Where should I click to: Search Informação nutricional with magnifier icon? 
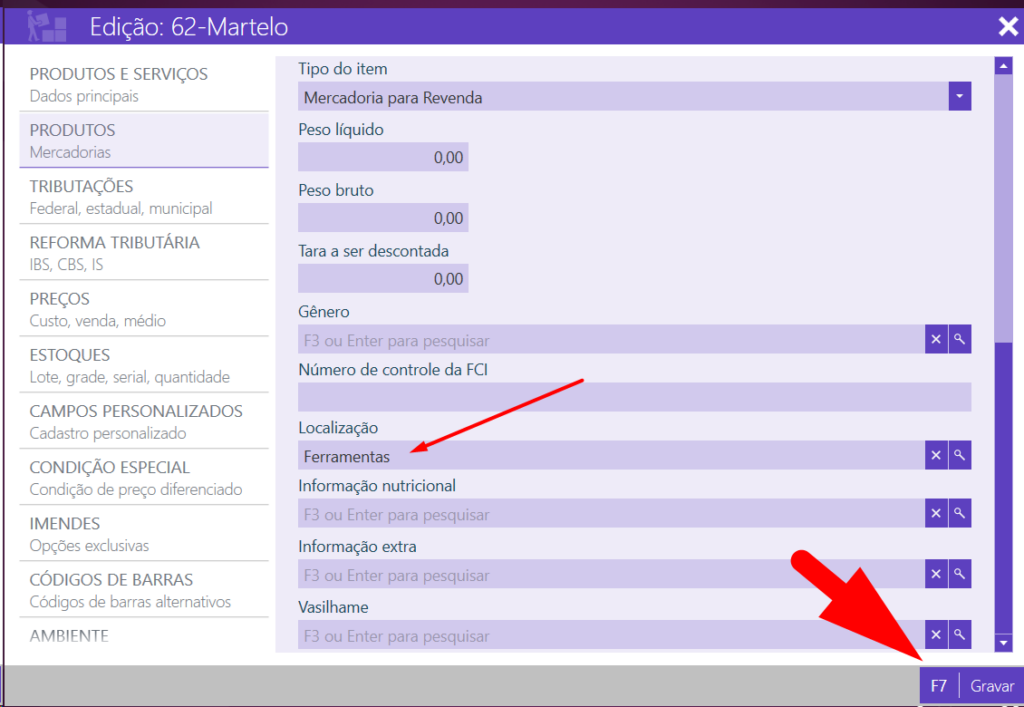tap(960, 514)
